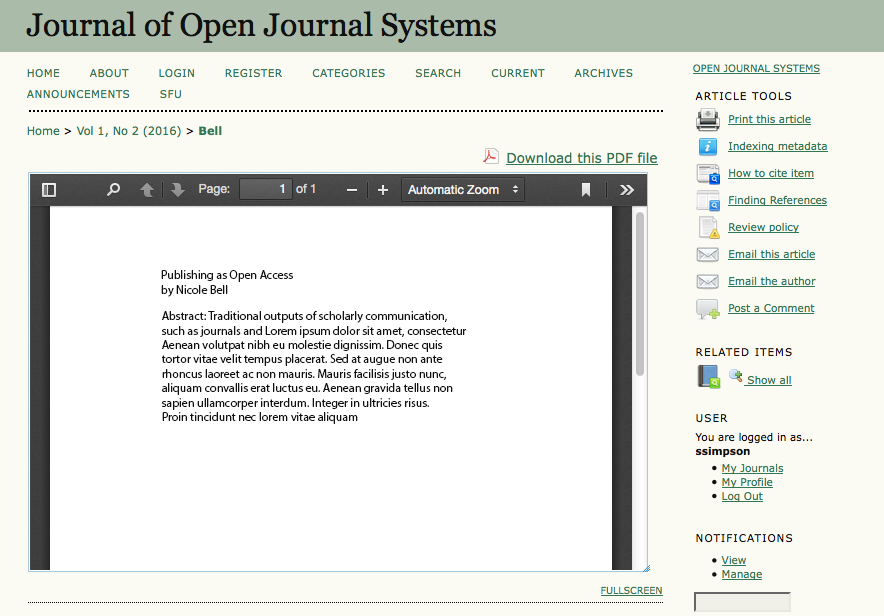Log Out of the ssimpson account
The height and width of the screenshot is (616, 884).
point(741,496)
